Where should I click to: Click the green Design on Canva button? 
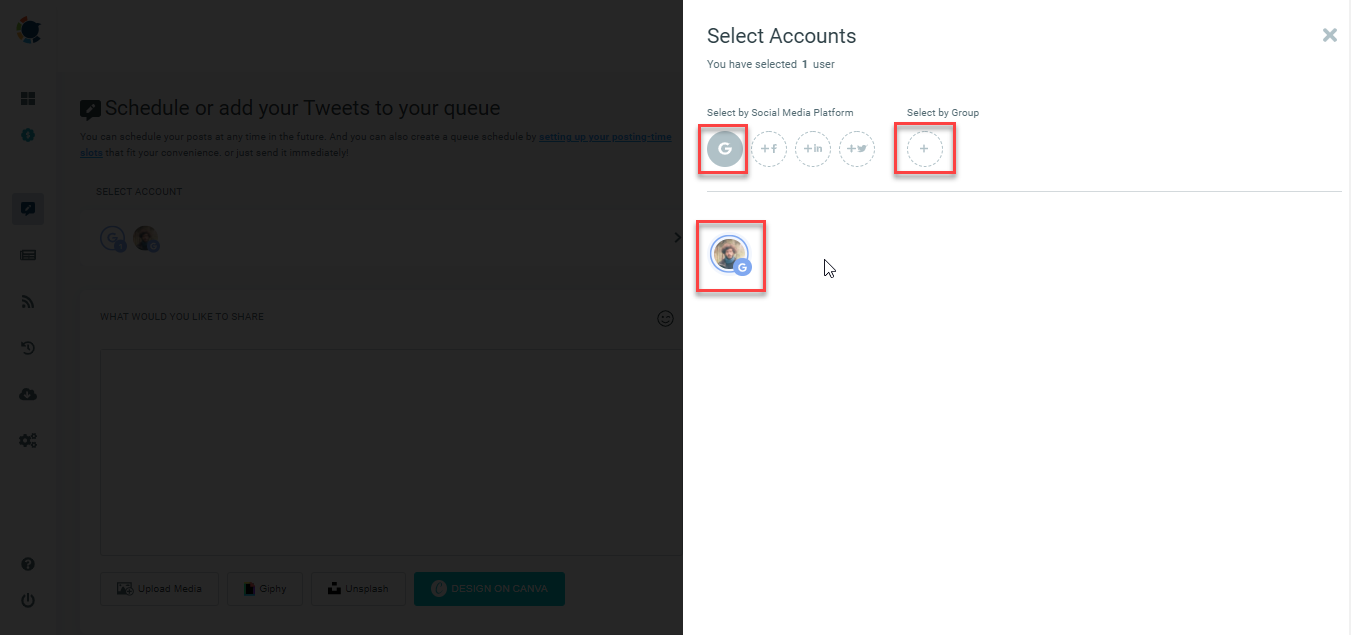(x=489, y=589)
